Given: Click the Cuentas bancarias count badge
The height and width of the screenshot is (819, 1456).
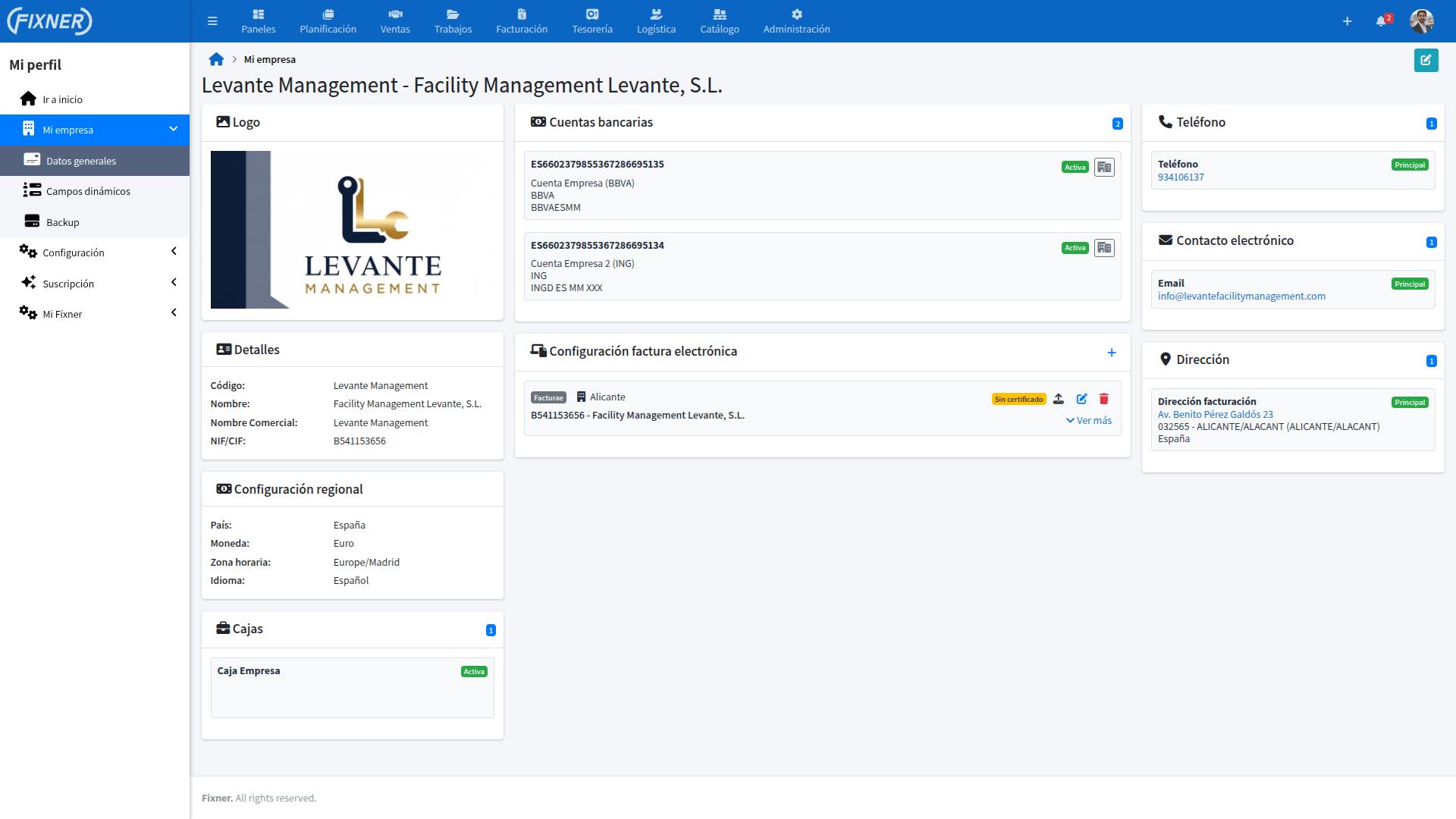Looking at the screenshot, I should (x=1117, y=124).
